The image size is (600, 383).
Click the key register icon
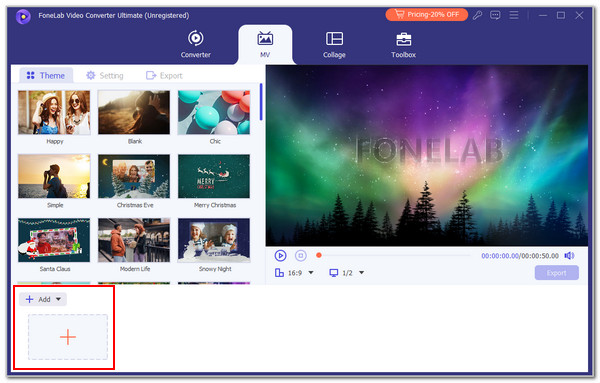477,15
